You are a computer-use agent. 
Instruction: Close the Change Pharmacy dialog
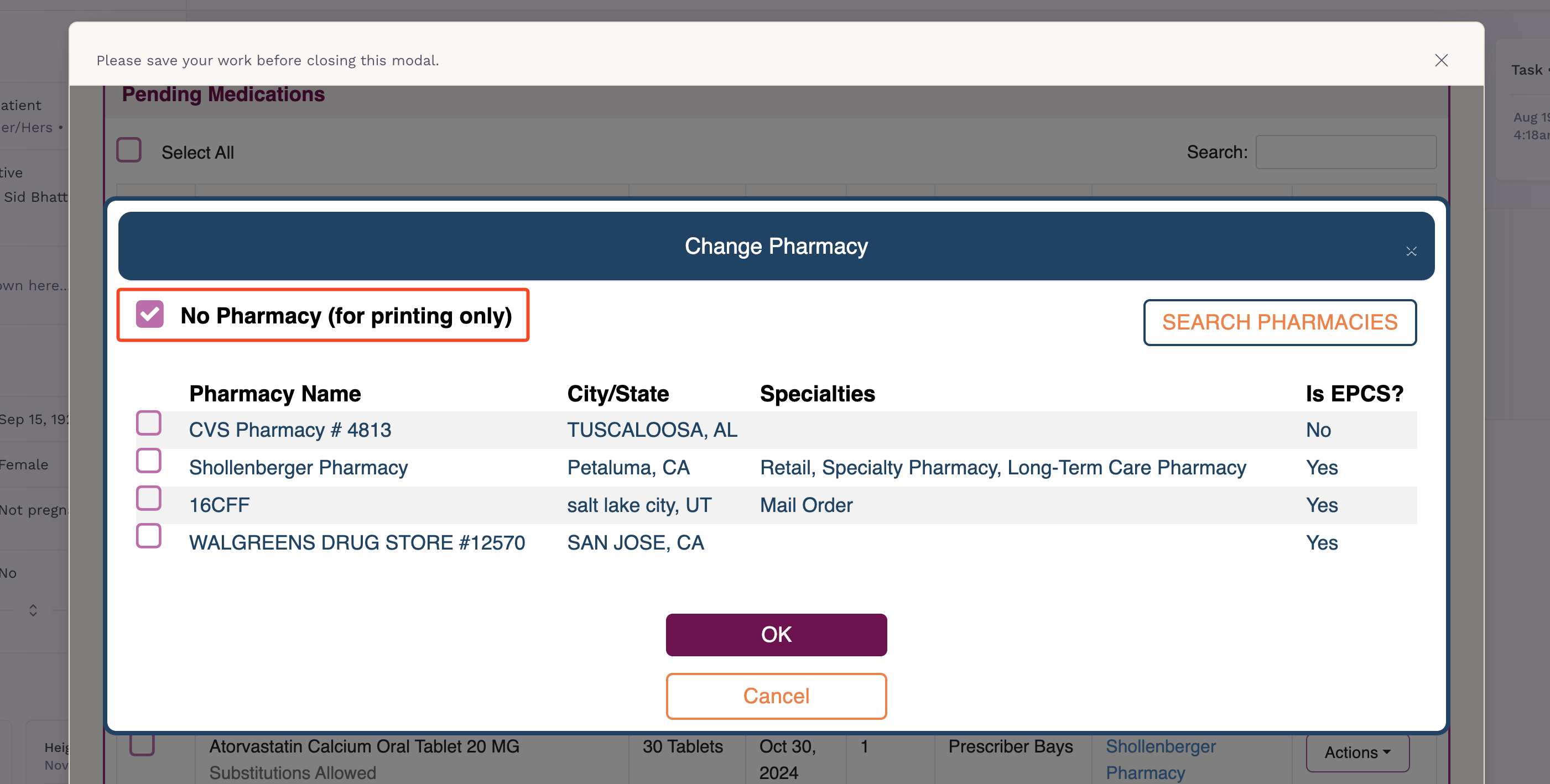coord(1411,252)
